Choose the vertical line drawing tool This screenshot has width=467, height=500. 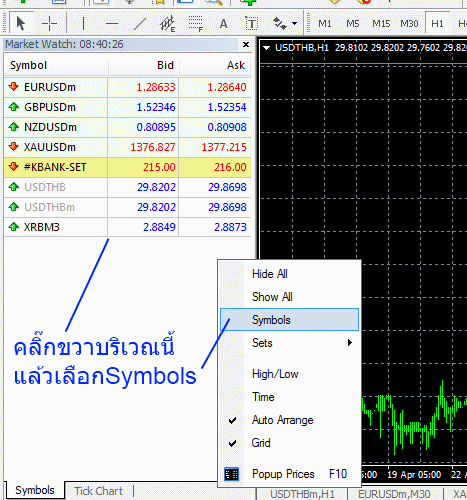point(83,24)
